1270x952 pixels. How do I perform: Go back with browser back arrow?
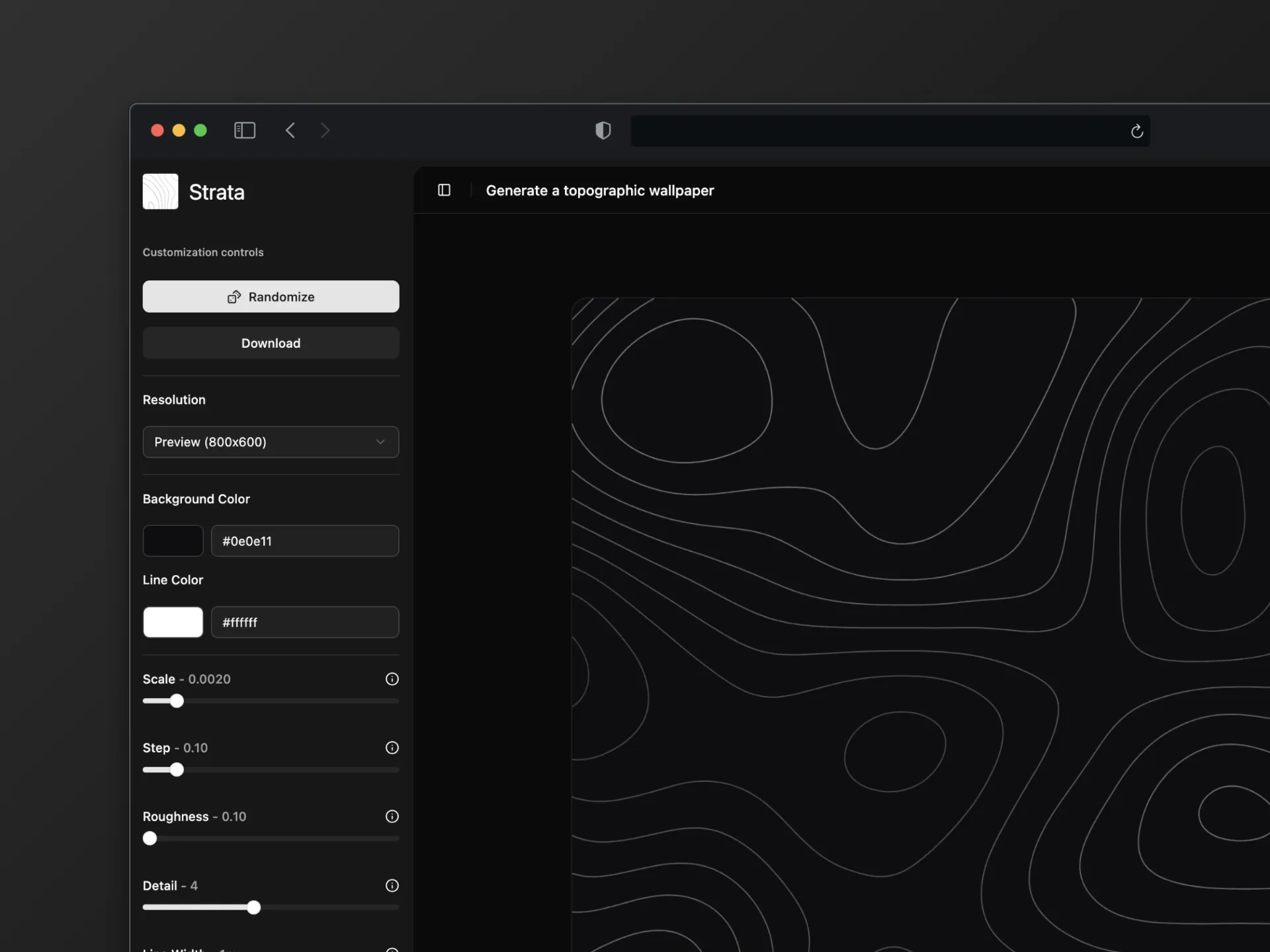[290, 130]
